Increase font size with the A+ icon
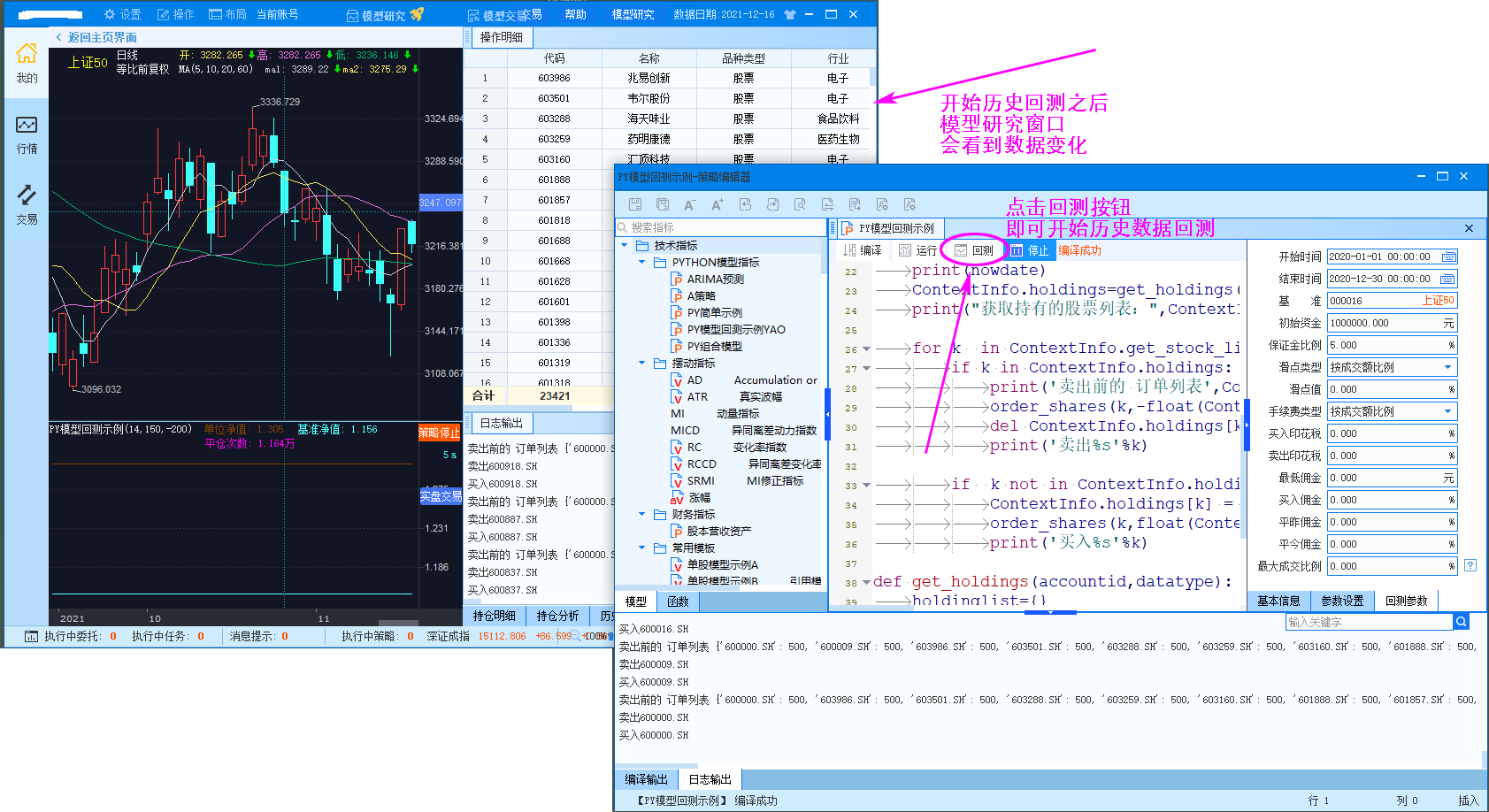The width and height of the screenshot is (1489, 812). pyautogui.click(x=718, y=204)
